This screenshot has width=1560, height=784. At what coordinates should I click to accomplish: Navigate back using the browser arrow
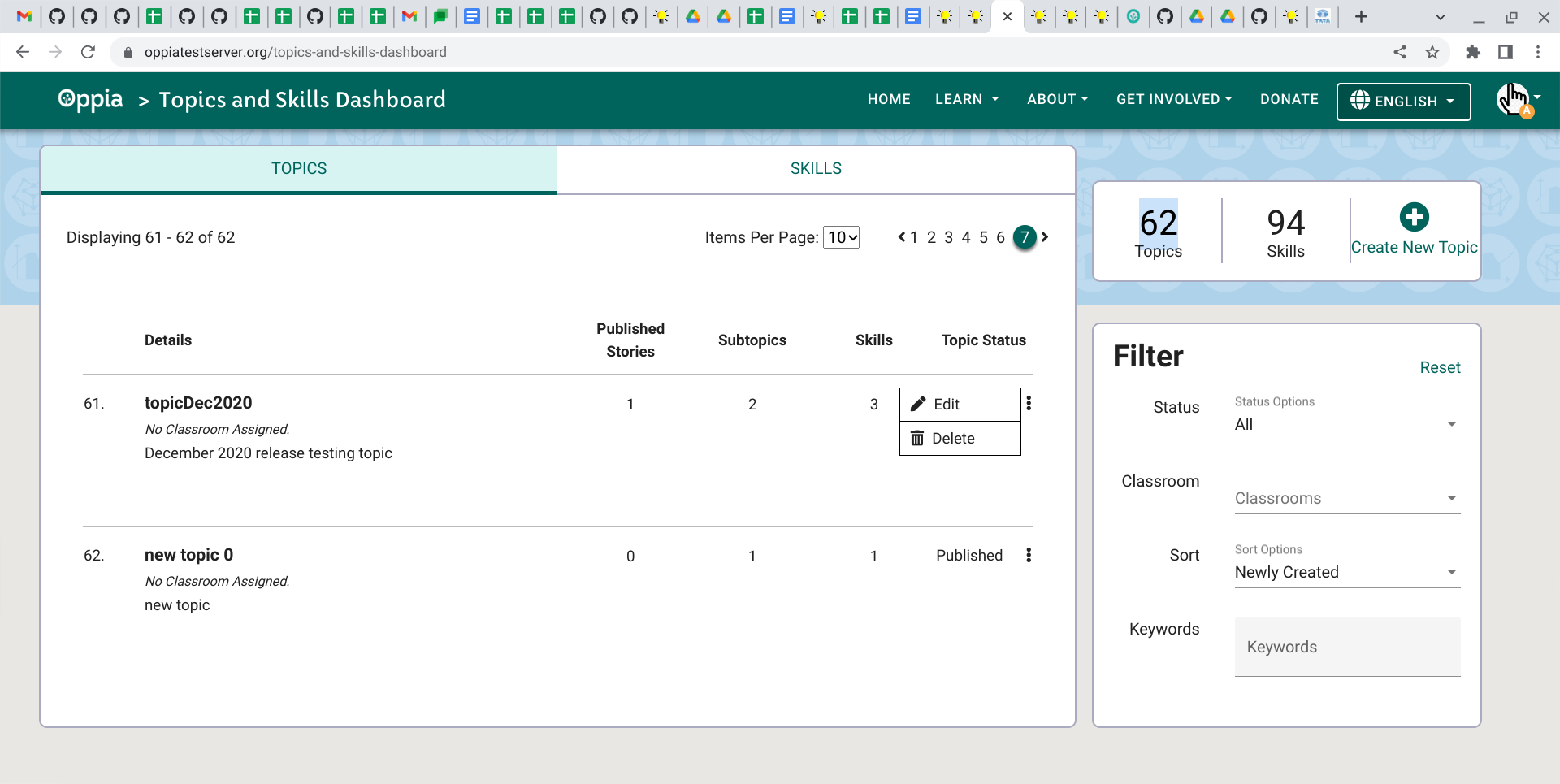(22, 52)
